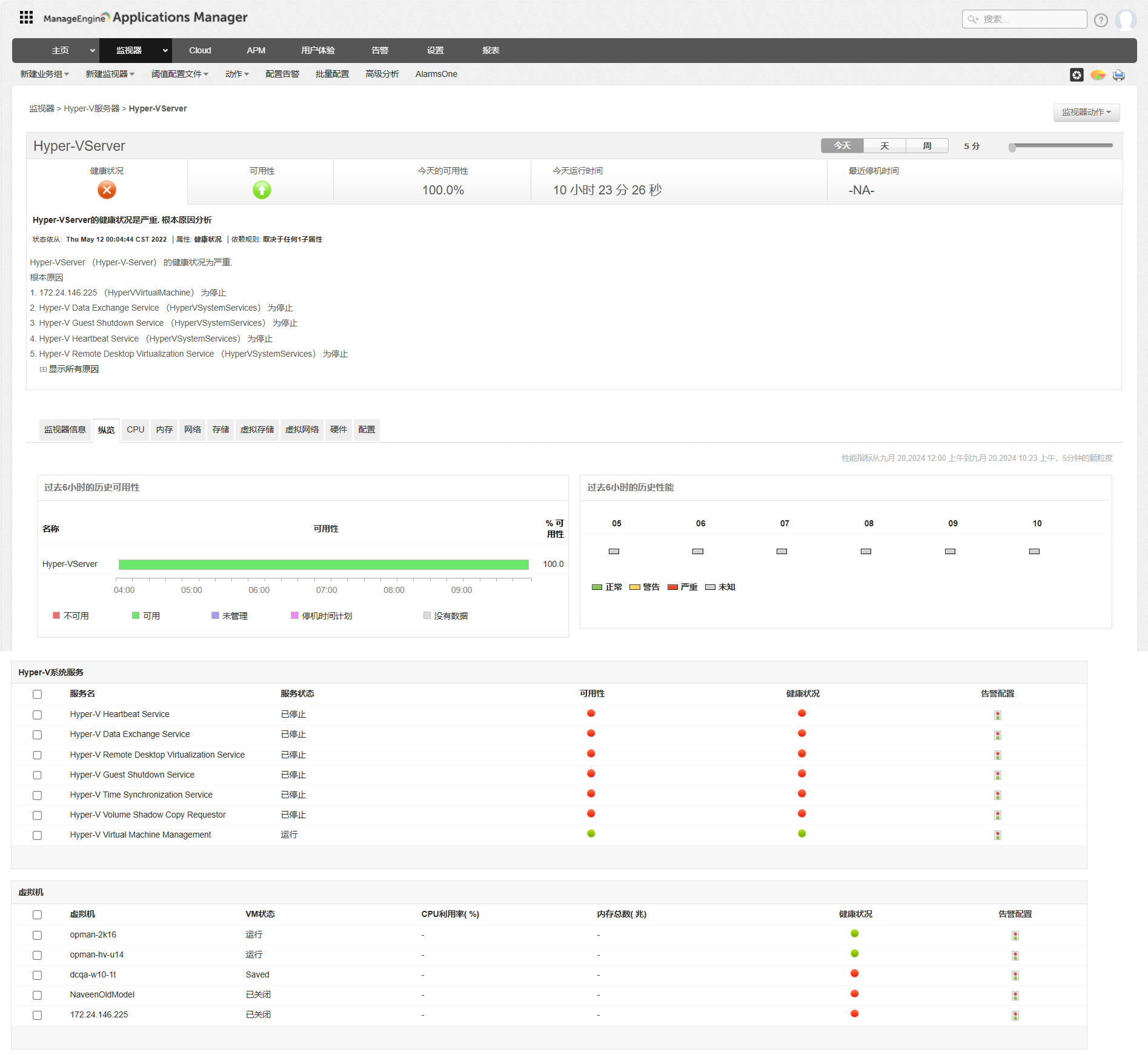Viewport: 1148px width, 1055px height.
Task: Open the 新建监视器 dropdown menu
Action: [110, 74]
